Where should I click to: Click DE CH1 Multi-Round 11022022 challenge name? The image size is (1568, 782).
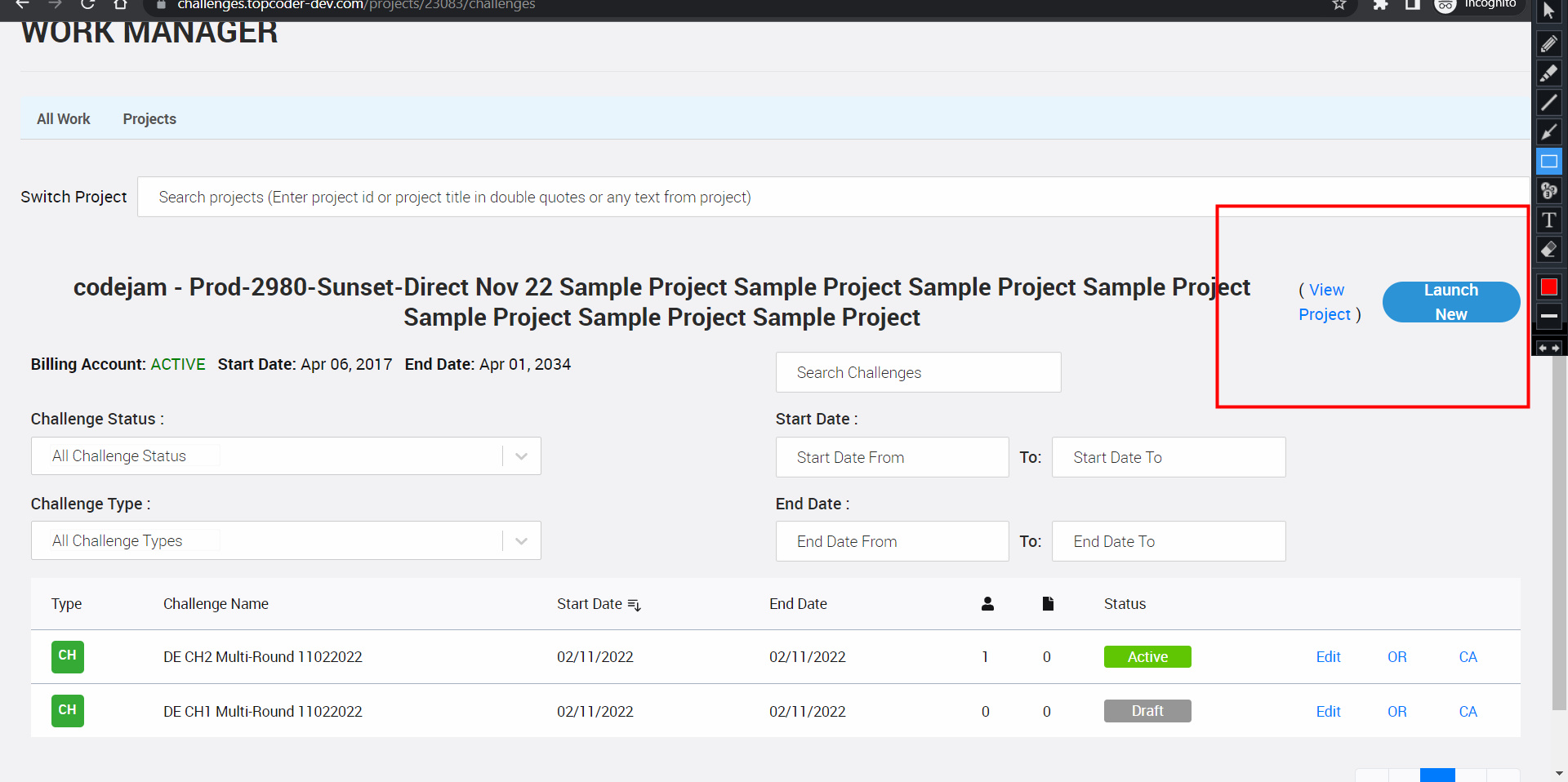pos(262,712)
